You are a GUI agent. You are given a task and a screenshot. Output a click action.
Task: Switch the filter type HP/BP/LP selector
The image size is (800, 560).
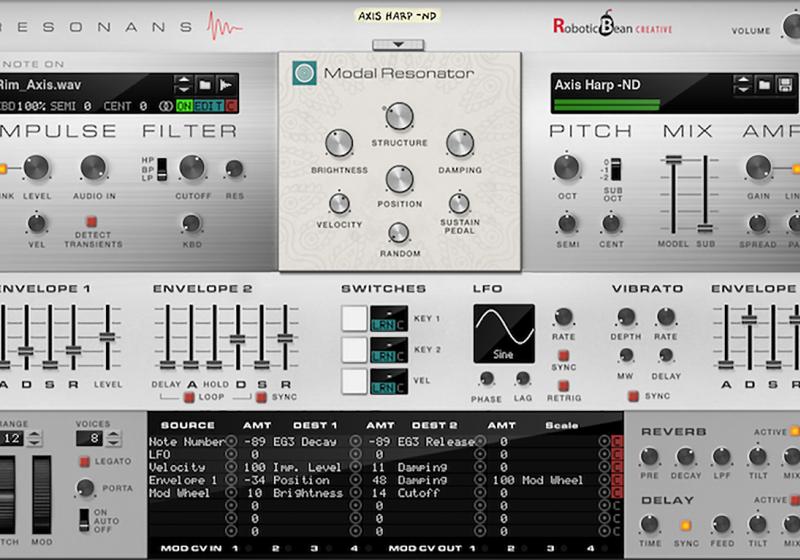click(160, 168)
